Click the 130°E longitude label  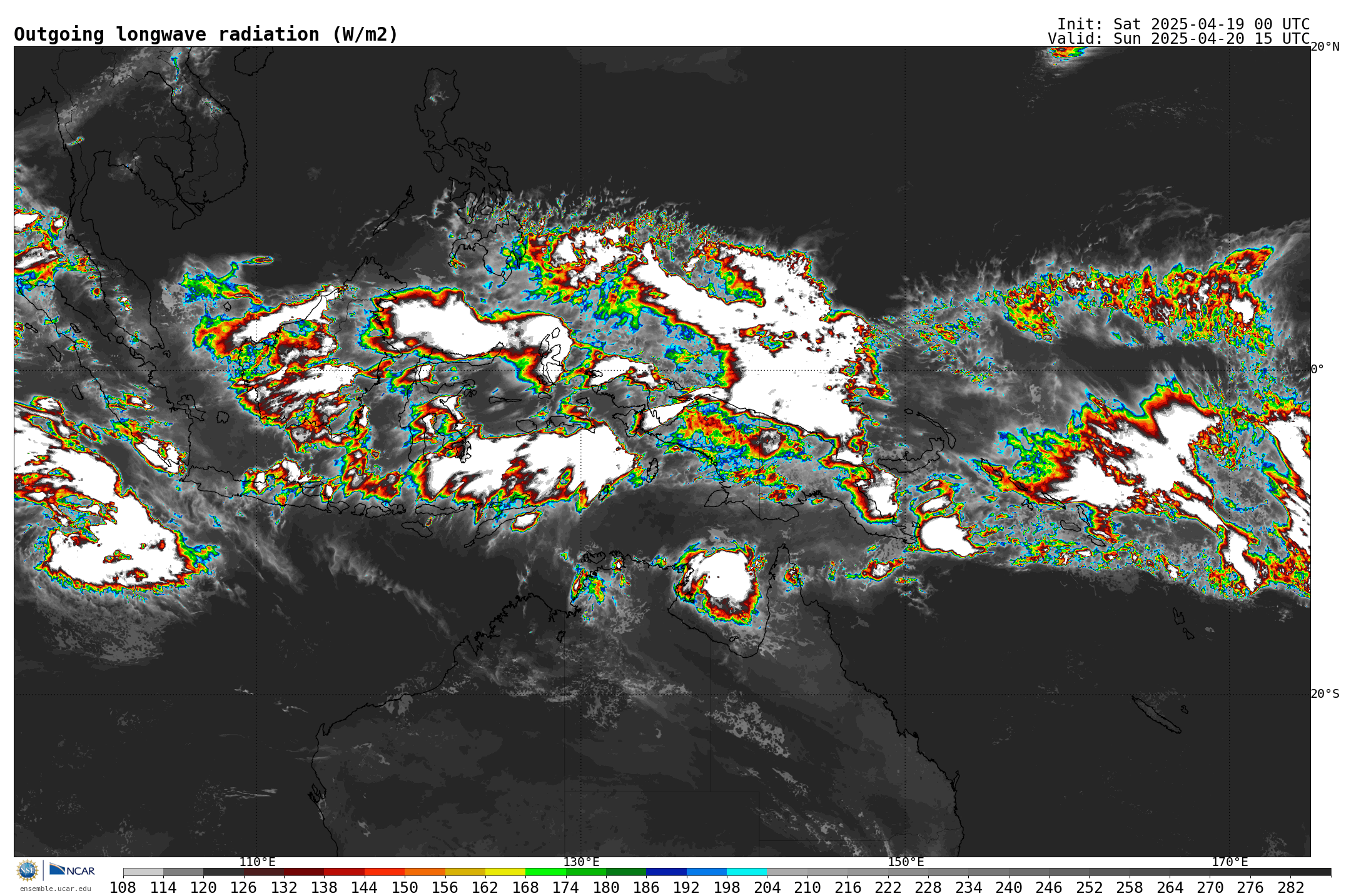coord(581,862)
